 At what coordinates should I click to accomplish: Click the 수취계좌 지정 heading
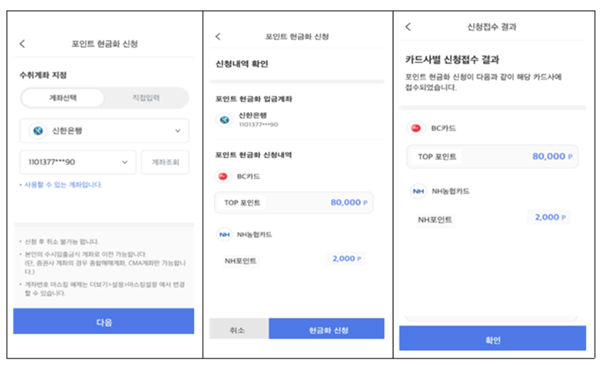43,75
